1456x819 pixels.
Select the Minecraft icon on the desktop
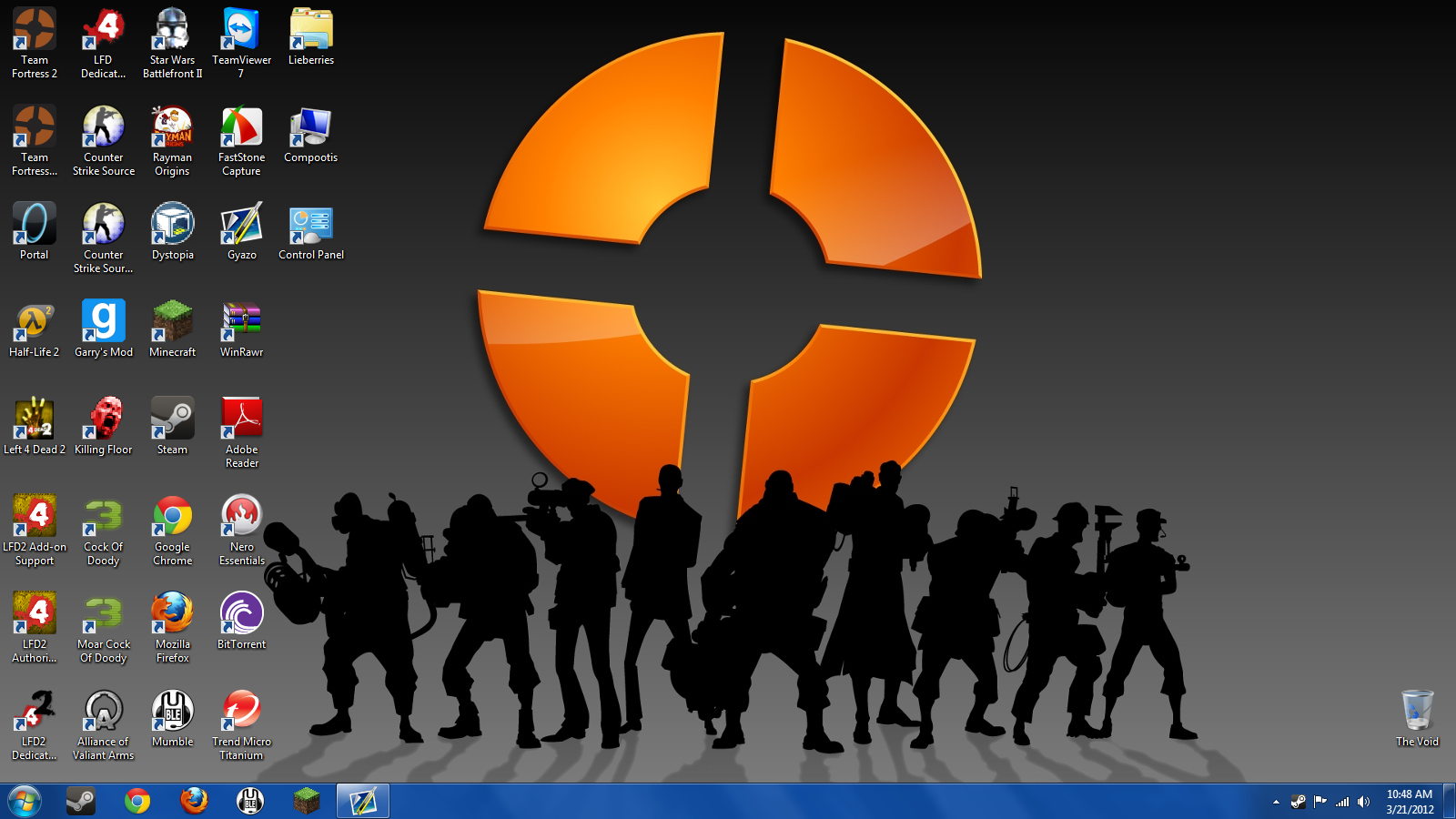(x=173, y=329)
